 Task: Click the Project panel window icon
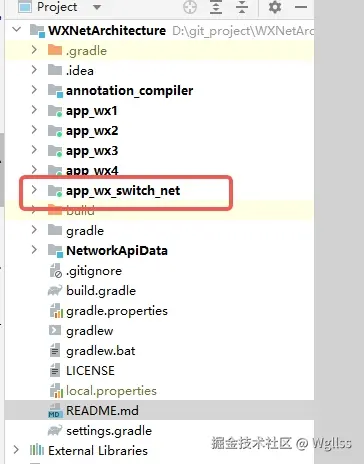(25, 7)
